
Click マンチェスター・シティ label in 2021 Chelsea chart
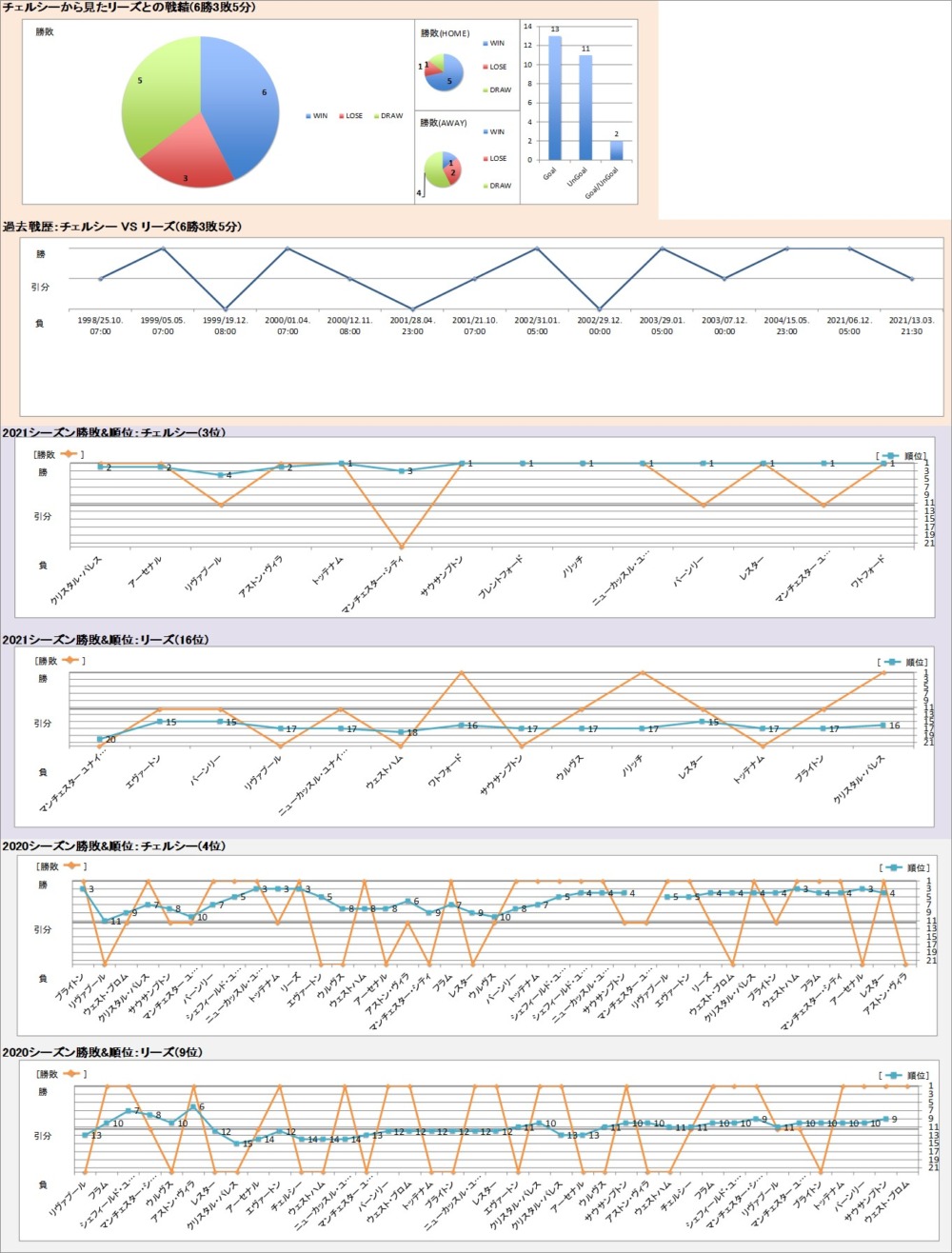tap(373, 584)
